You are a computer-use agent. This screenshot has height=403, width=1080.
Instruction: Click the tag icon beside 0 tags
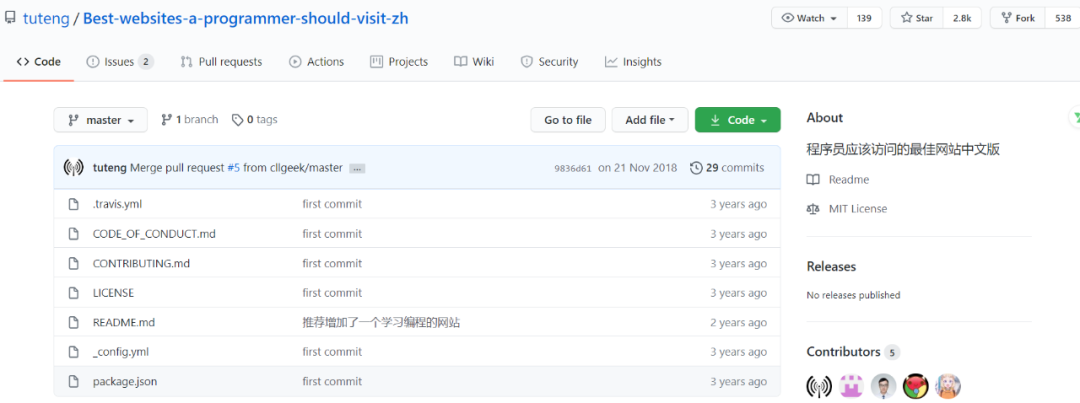pyautogui.click(x=238, y=120)
